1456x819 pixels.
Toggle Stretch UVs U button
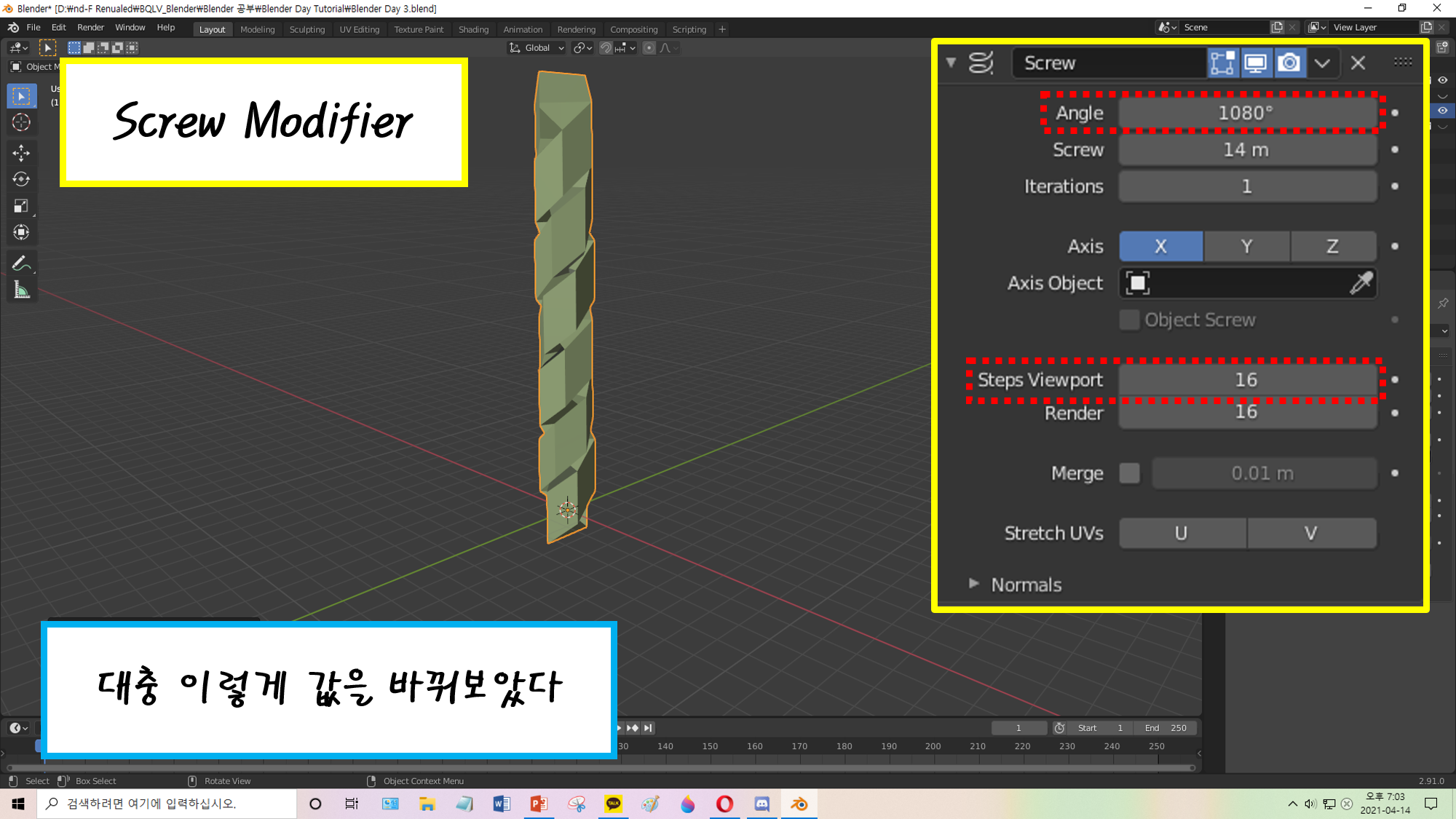[x=1182, y=533]
